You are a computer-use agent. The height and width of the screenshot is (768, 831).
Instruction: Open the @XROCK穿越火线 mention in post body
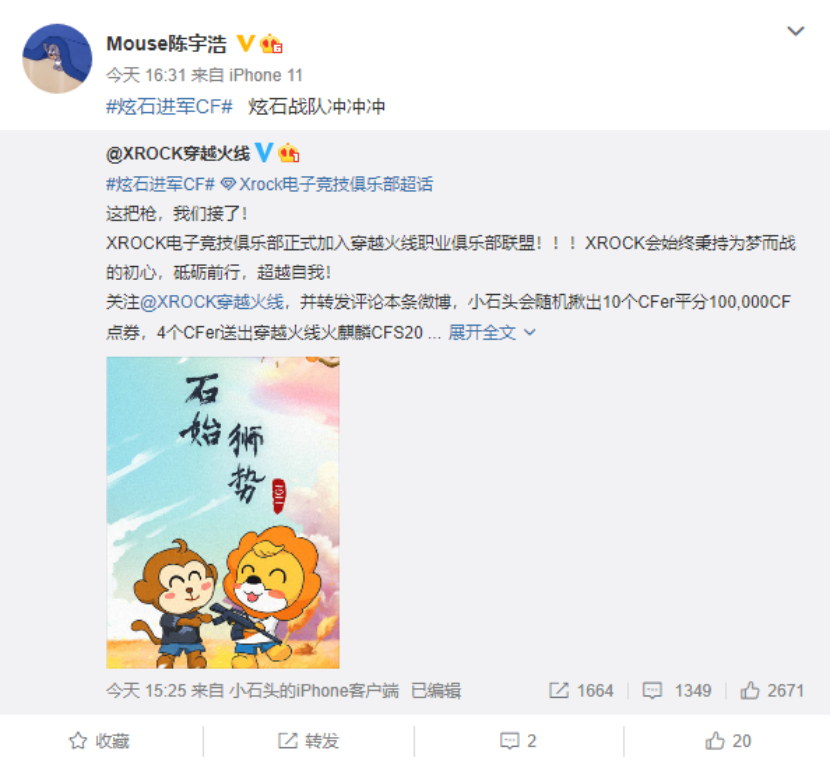[212, 302]
